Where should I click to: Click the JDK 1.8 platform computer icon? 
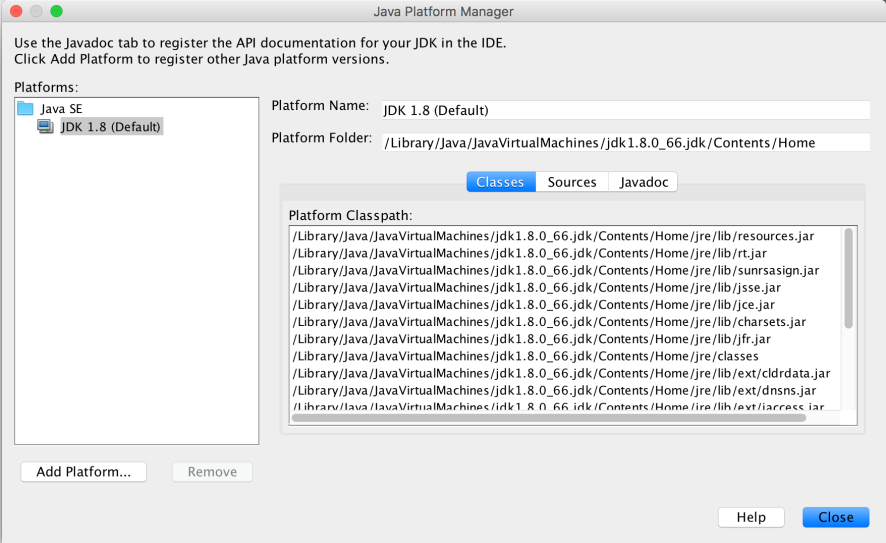point(45,126)
